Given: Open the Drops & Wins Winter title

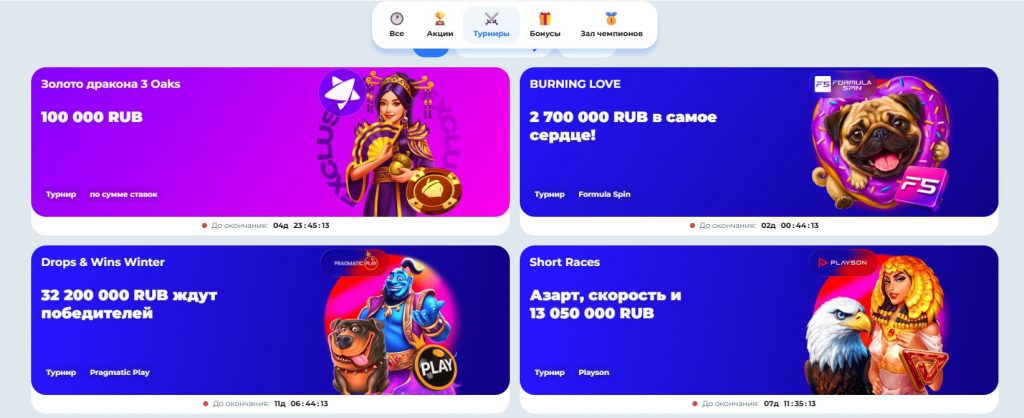Looking at the screenshot, I should coord(103,262).
